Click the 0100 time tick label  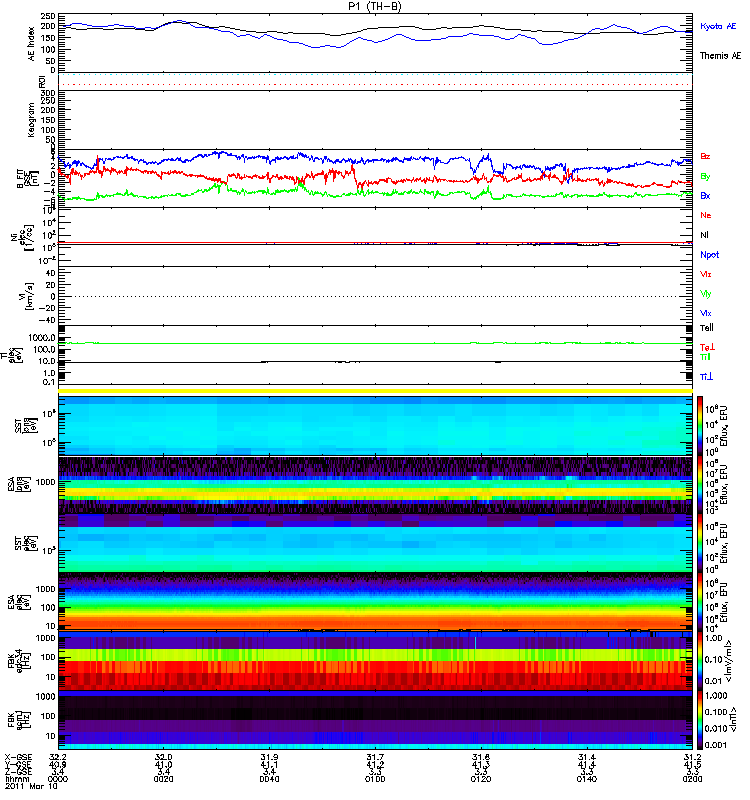coord(375,779)
